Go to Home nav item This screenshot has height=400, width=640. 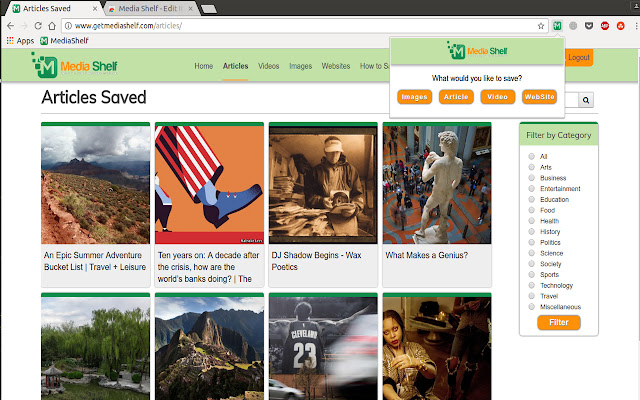click(x=204, y=66)
